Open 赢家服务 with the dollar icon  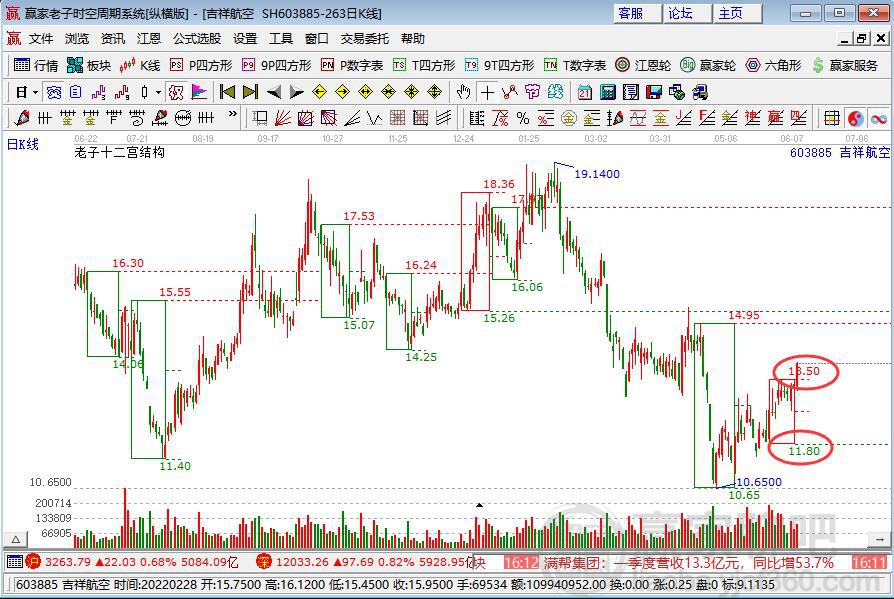pos(845,66)
